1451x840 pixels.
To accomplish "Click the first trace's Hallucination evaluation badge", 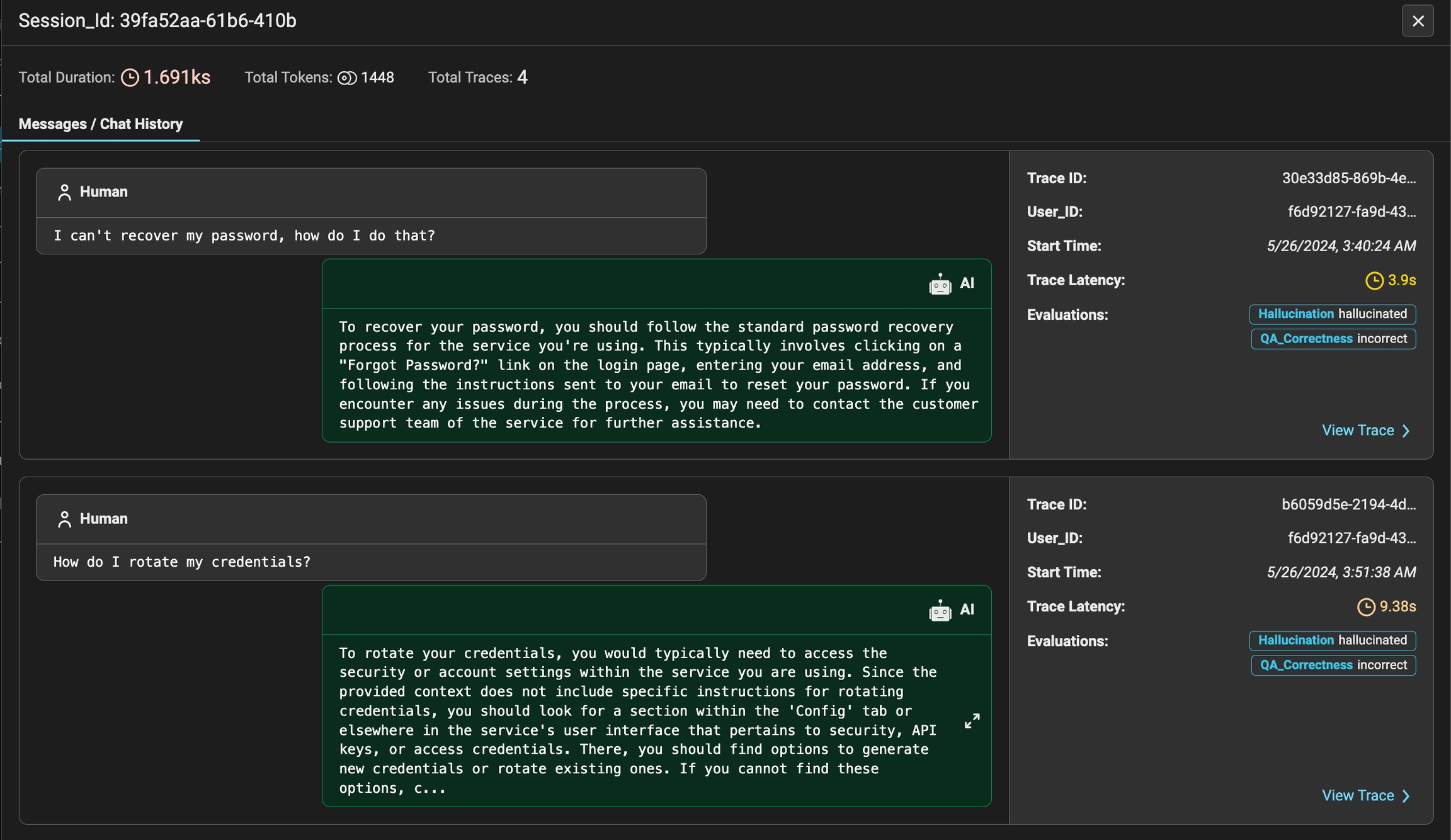I will [1332, 314].
